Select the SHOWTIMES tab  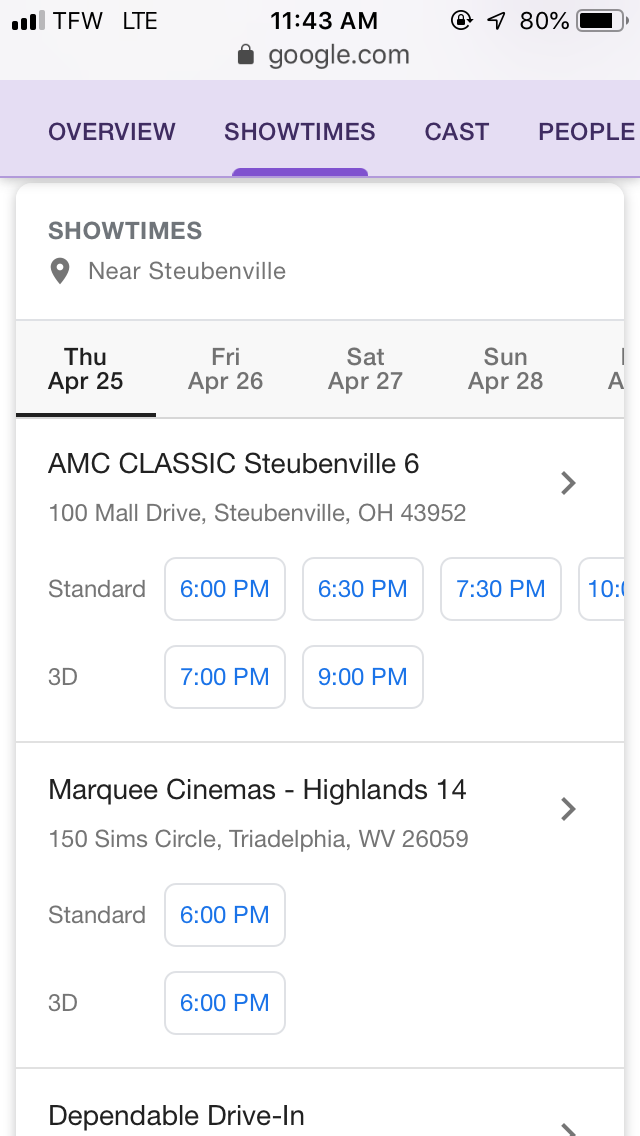[x=300, y=132]
